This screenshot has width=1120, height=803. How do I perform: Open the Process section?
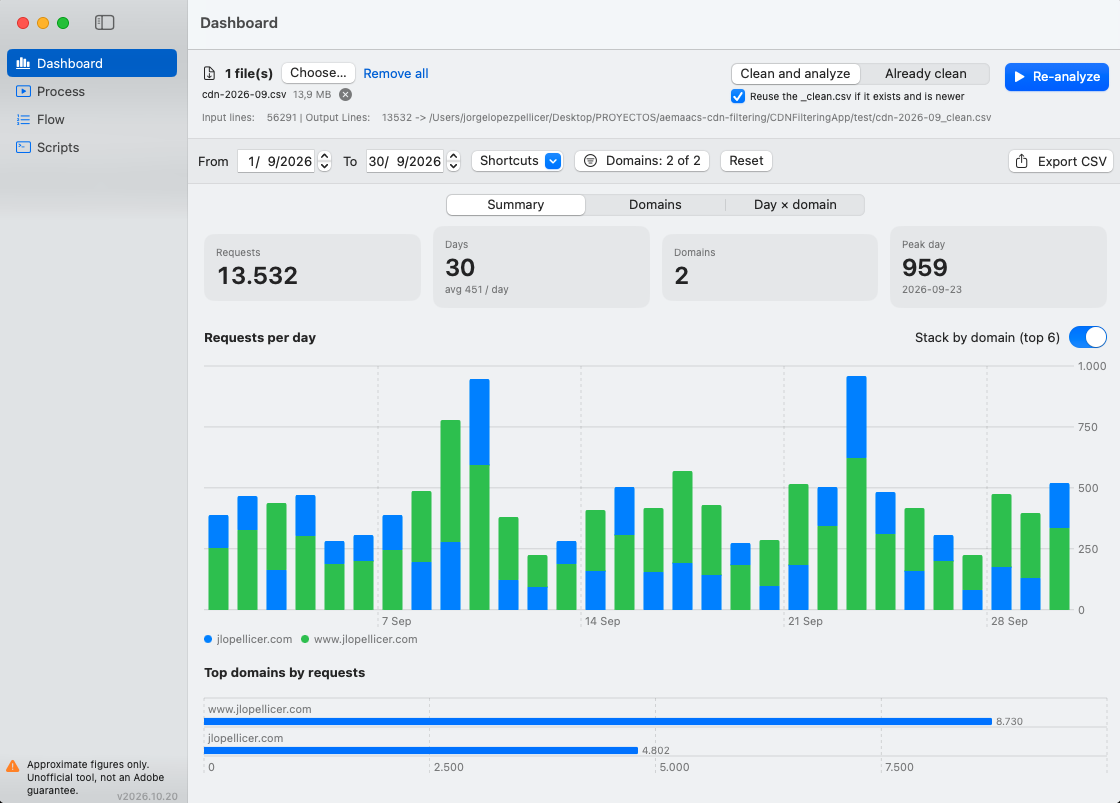click(x=92, y=91)
